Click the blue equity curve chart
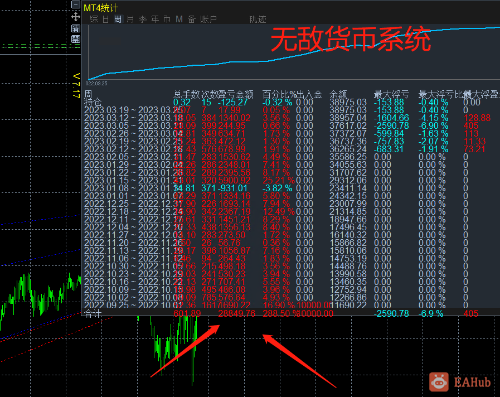 pos(293,53)
